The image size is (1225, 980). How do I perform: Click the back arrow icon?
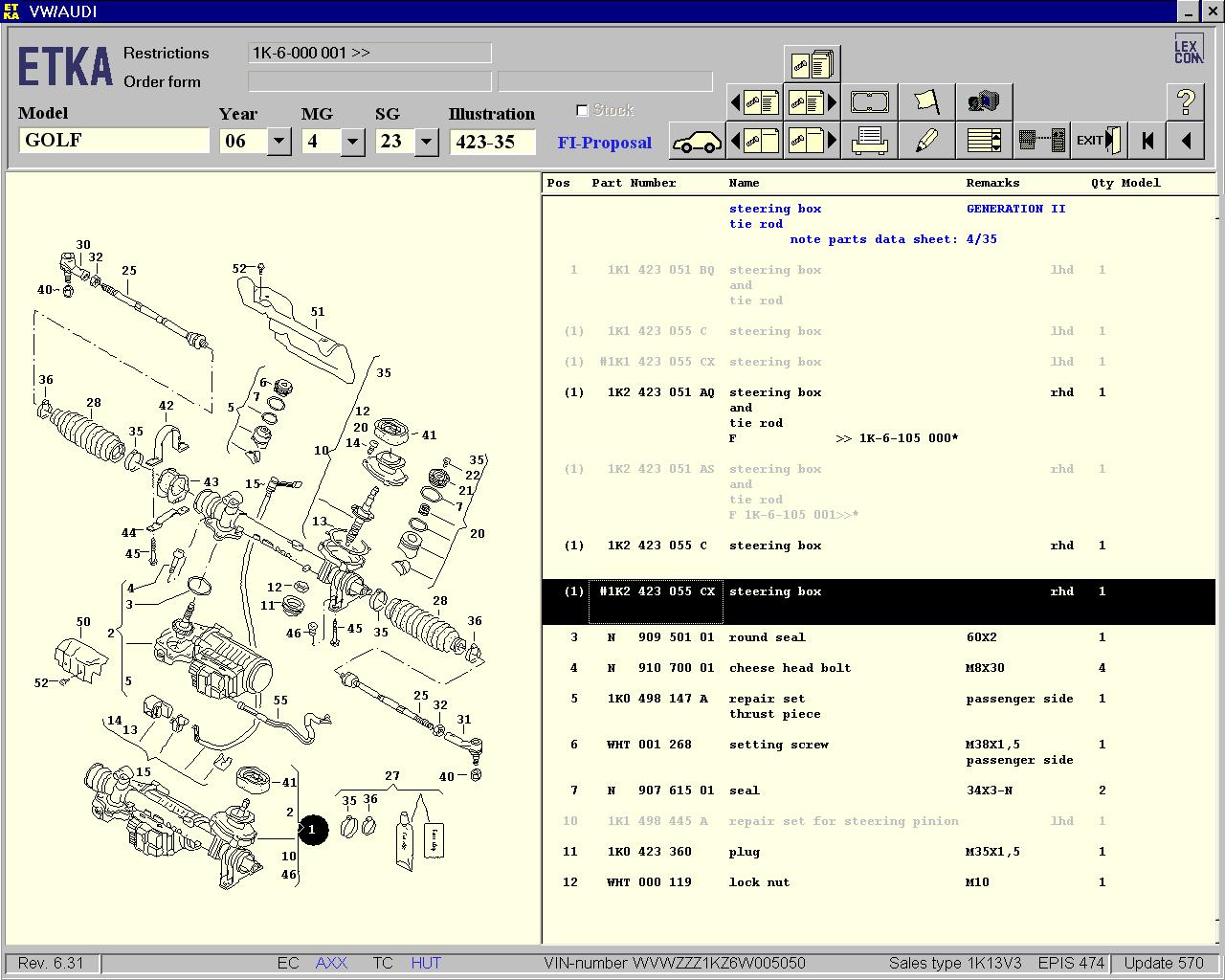coord(1186,141)
